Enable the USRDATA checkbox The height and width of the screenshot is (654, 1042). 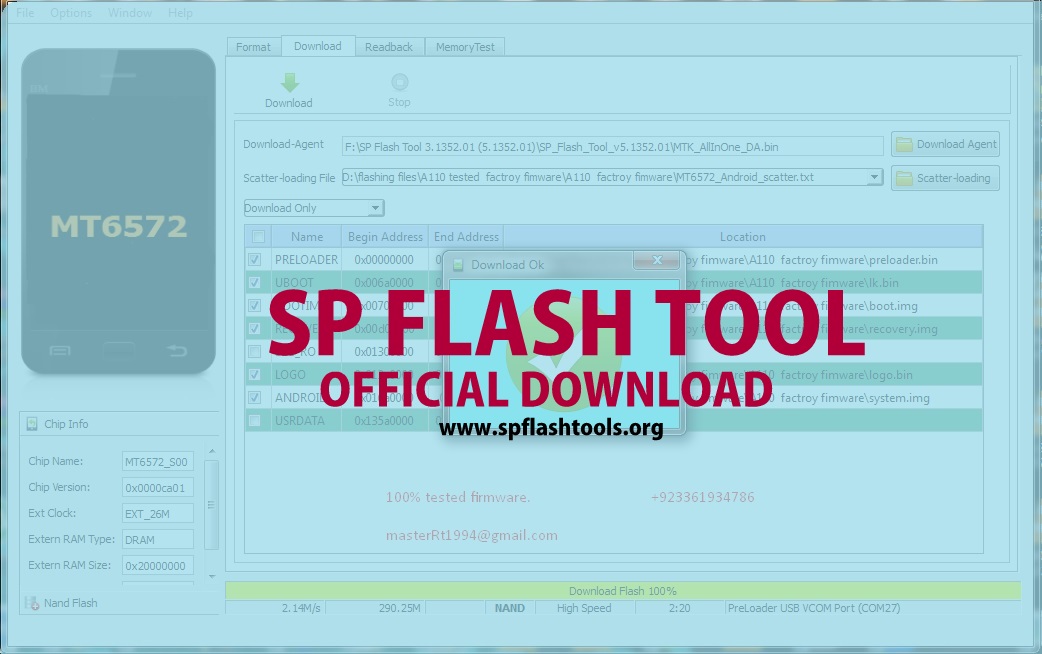(255, 420)
